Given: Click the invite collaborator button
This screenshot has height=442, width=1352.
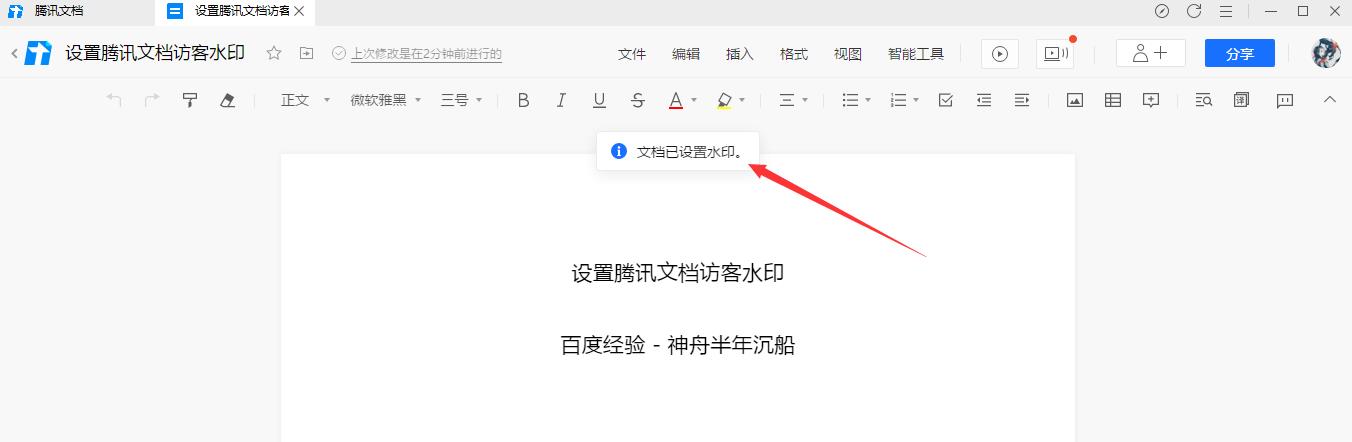Looking at the screenshot, I should tap(1151, 54).
